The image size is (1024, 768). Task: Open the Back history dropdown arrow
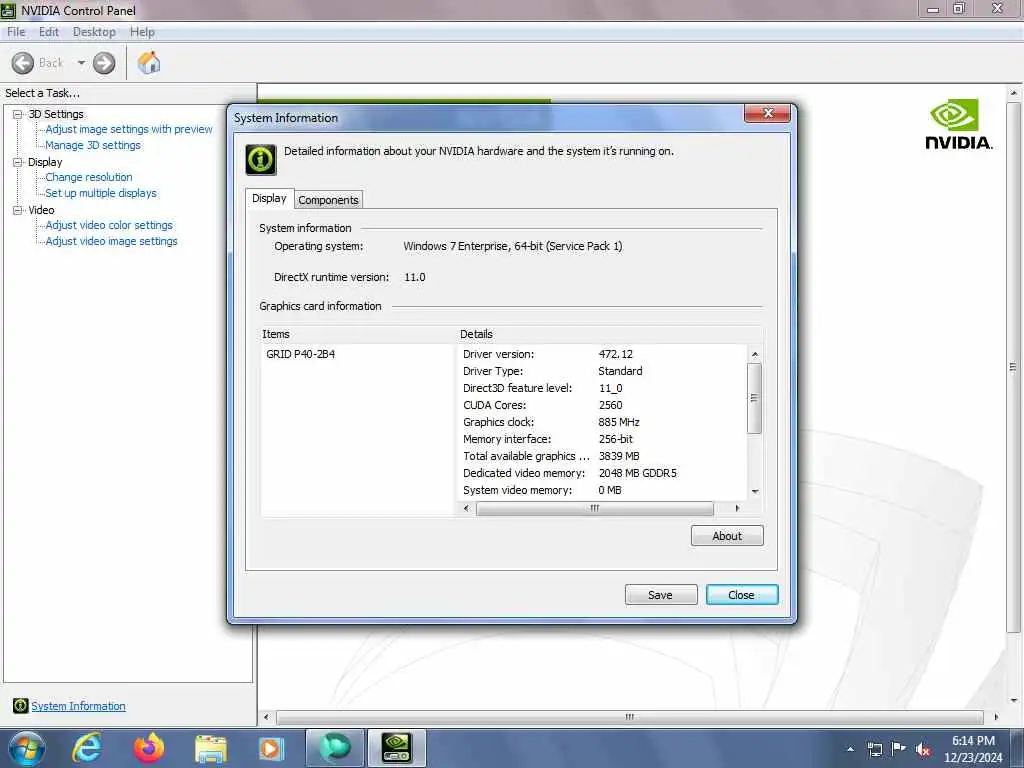pos(81,63)
